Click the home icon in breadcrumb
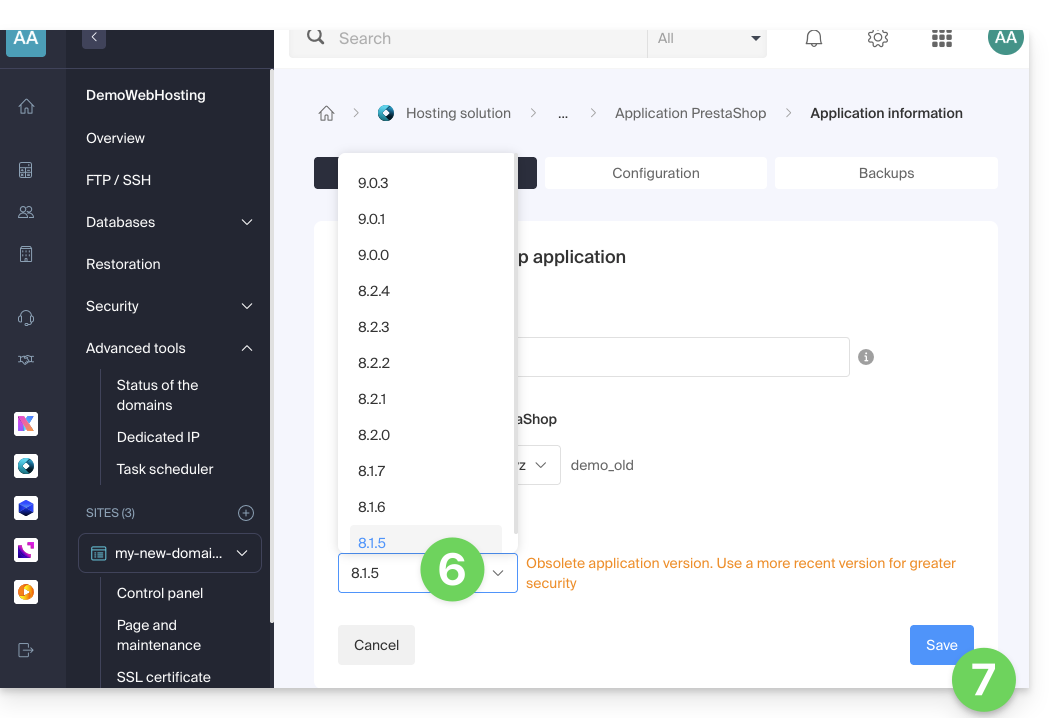1059x718 pixels. click(326, 114)
